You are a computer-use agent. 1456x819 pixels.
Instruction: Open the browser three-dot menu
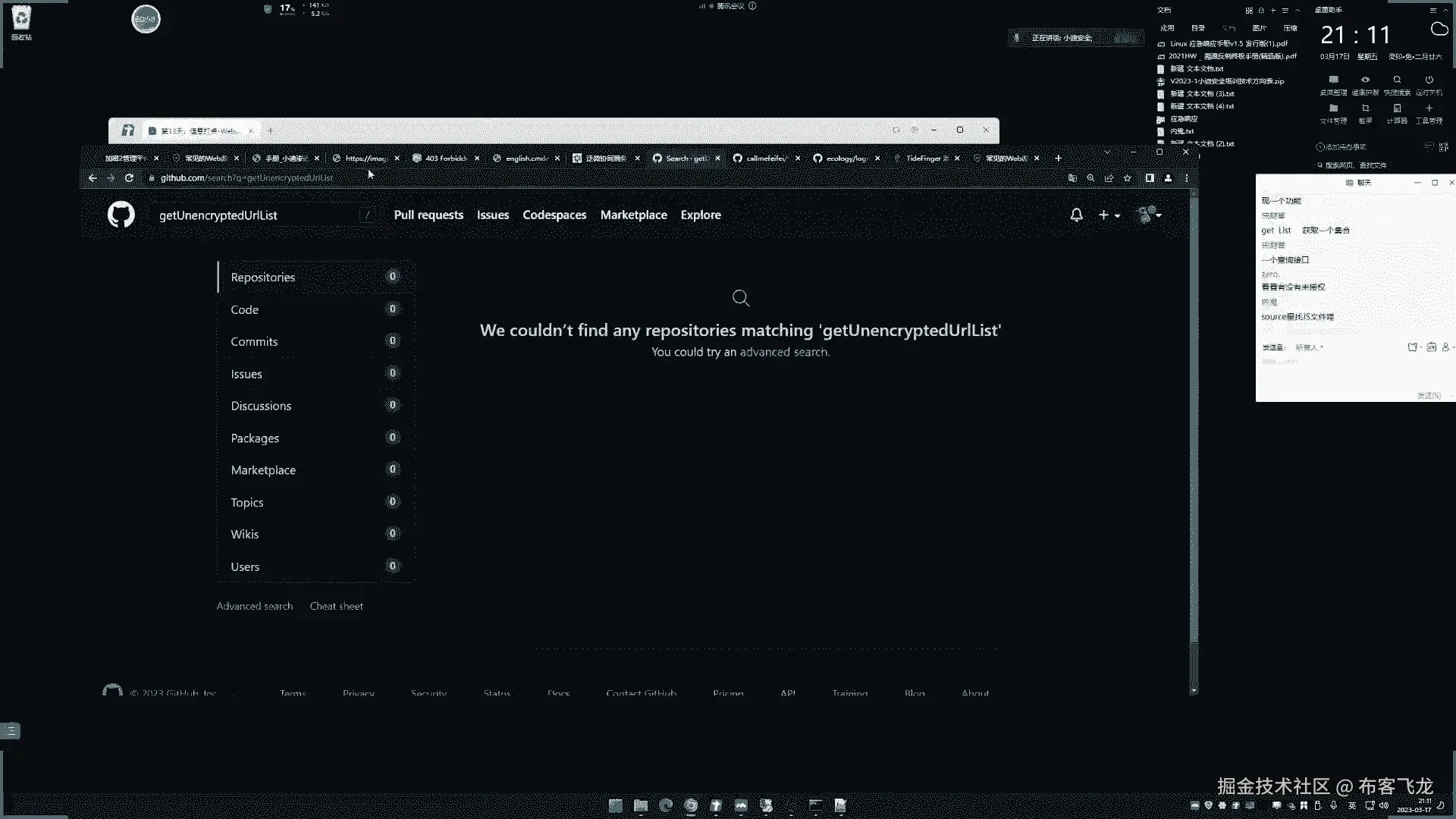1187,178
